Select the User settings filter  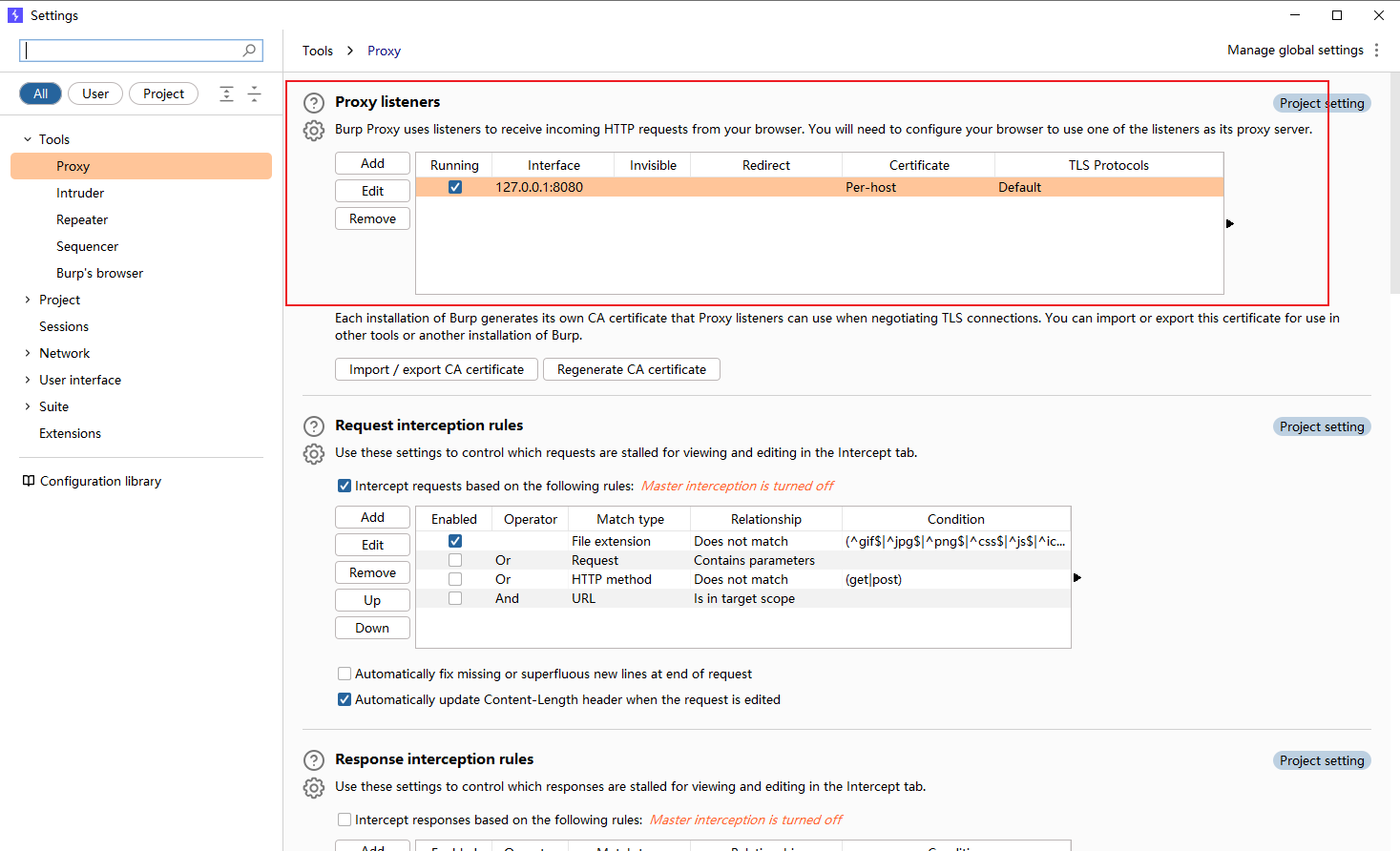click(x=95, y=93)
